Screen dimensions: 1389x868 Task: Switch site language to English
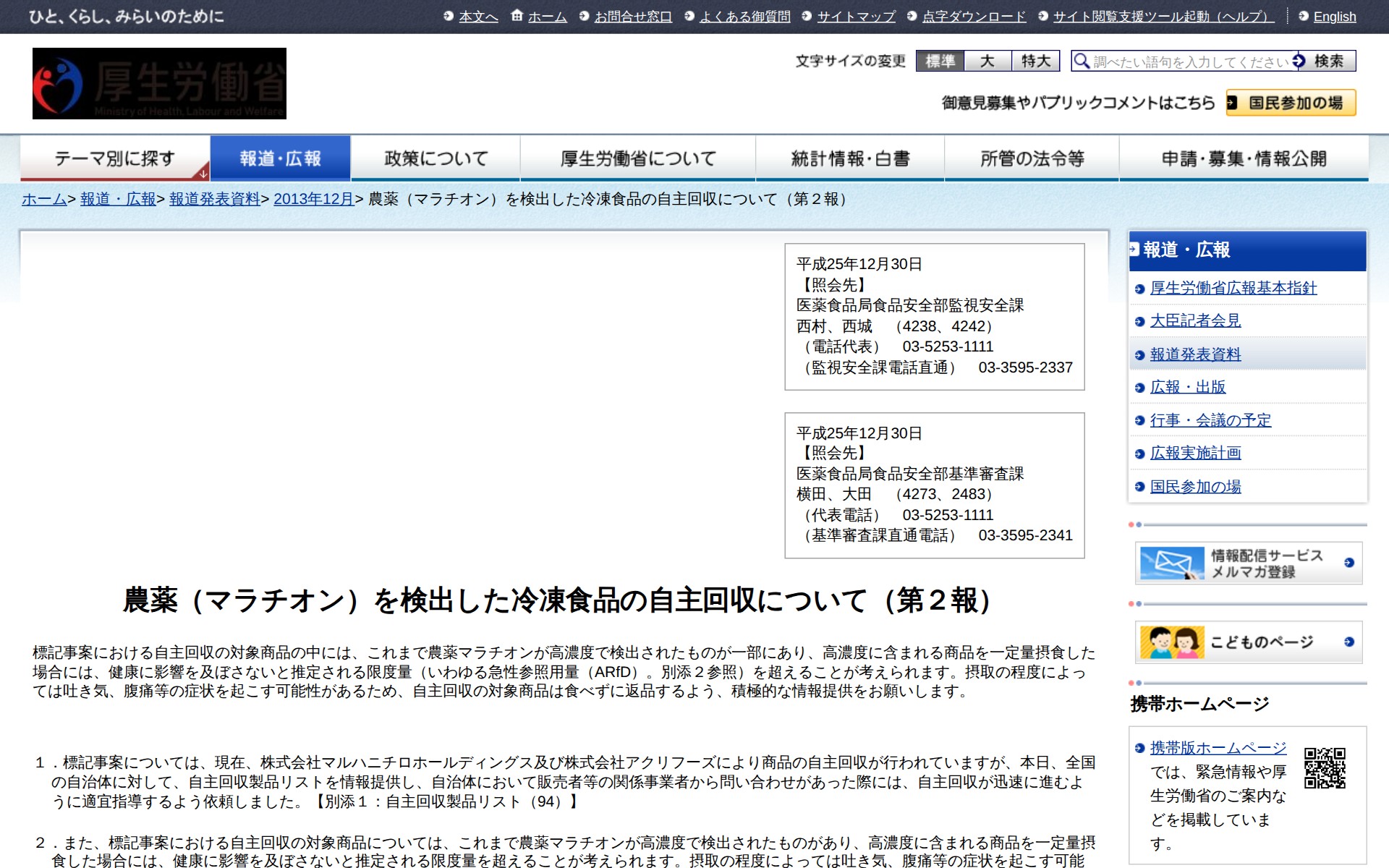tap(1334, 17)
